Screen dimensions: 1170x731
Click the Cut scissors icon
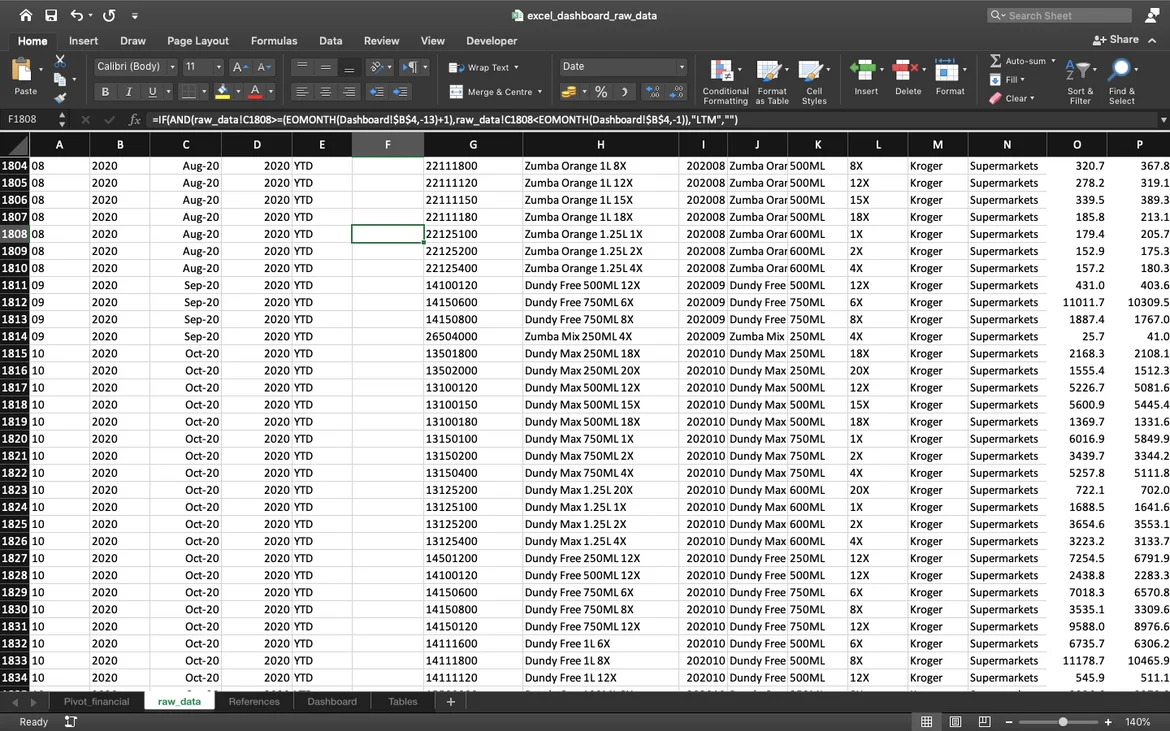pyautogui.click(x=60, y=62)
